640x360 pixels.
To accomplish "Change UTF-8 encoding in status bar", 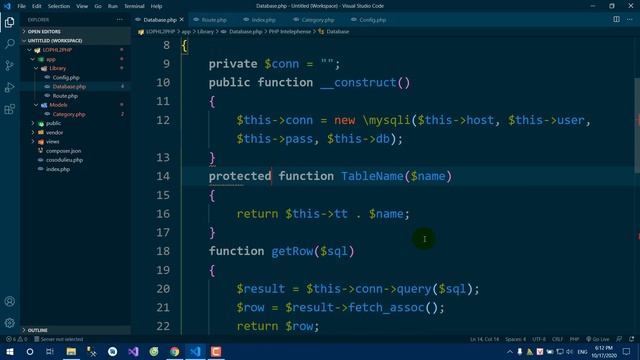I will coord(539,339).
